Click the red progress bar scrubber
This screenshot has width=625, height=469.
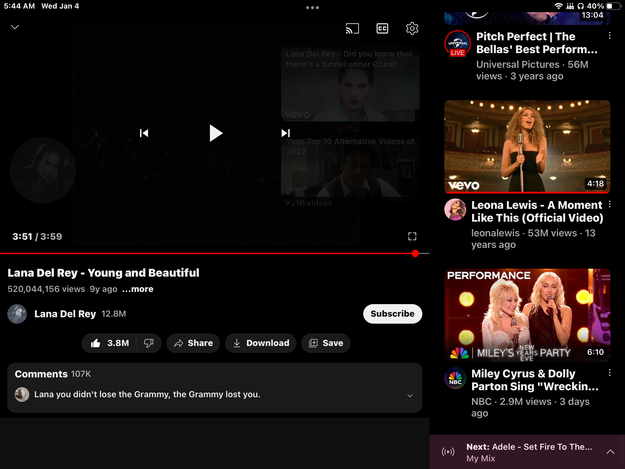pos(415,253)
